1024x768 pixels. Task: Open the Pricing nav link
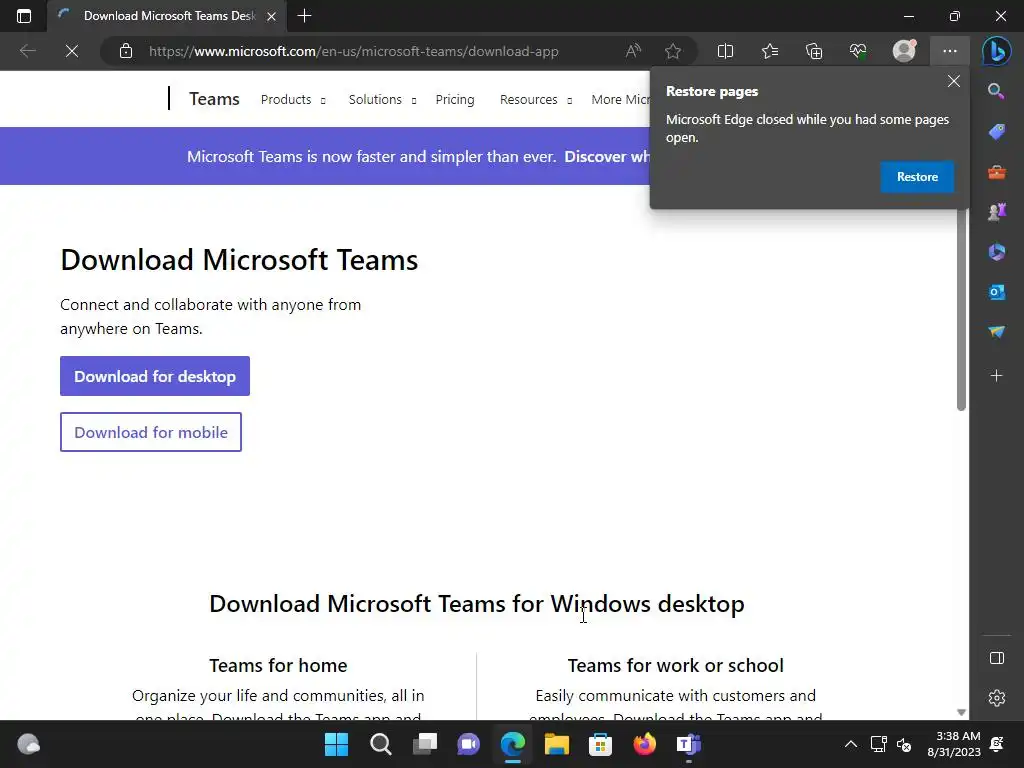(x=455, y=100)
